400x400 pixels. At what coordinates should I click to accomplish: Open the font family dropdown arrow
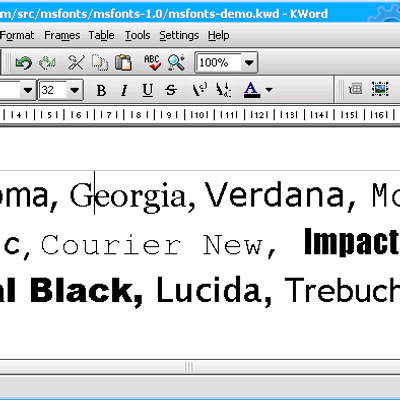pyautogui.click(x=28, y=90)
